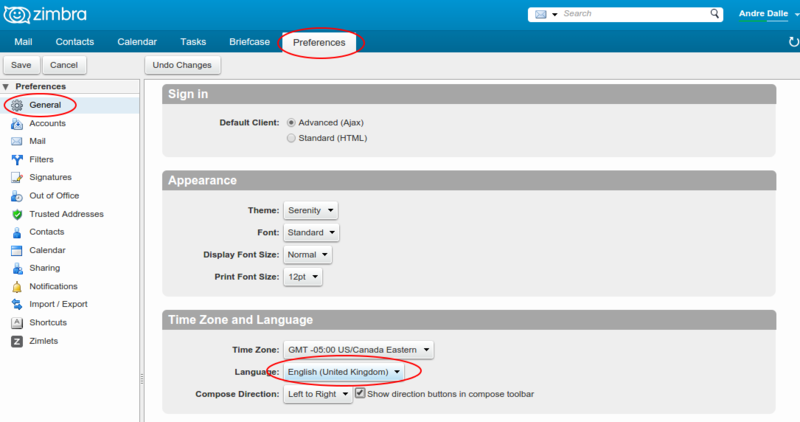
Task: Click the Sharing icon in sidebar
Action: tap(17, 268)
